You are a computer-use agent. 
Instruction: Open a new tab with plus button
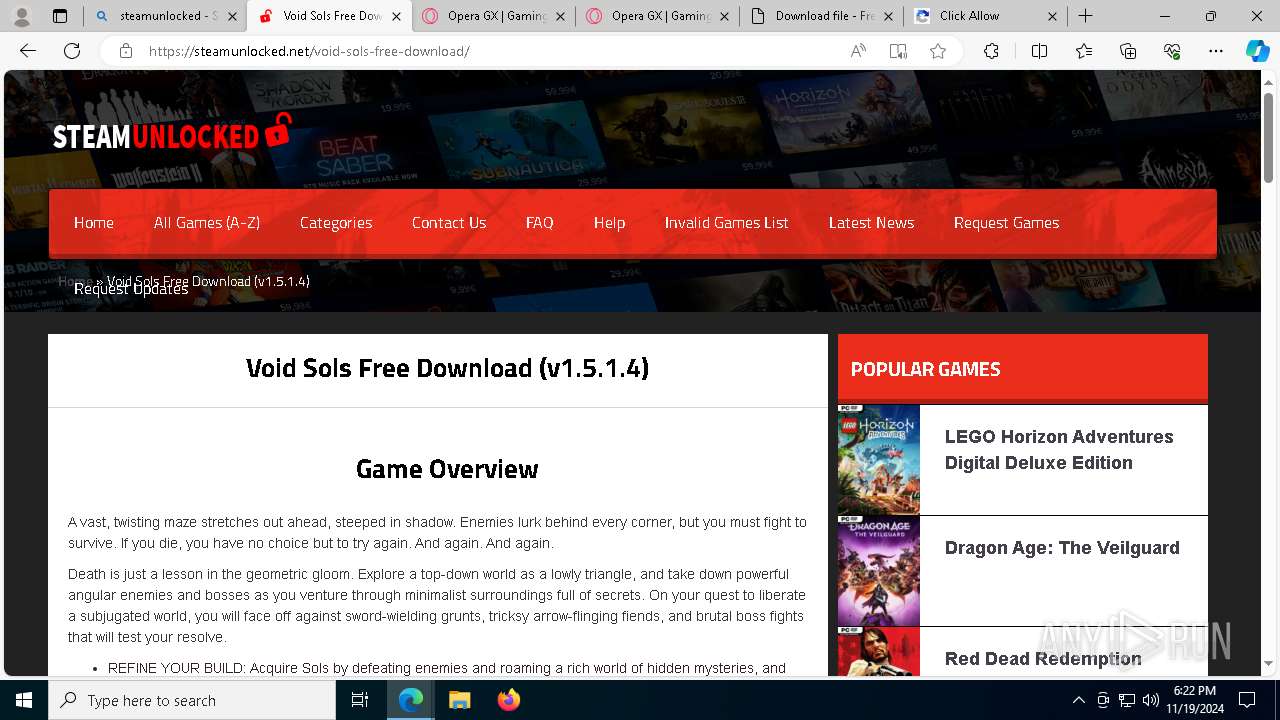(x=1085, y=16)
